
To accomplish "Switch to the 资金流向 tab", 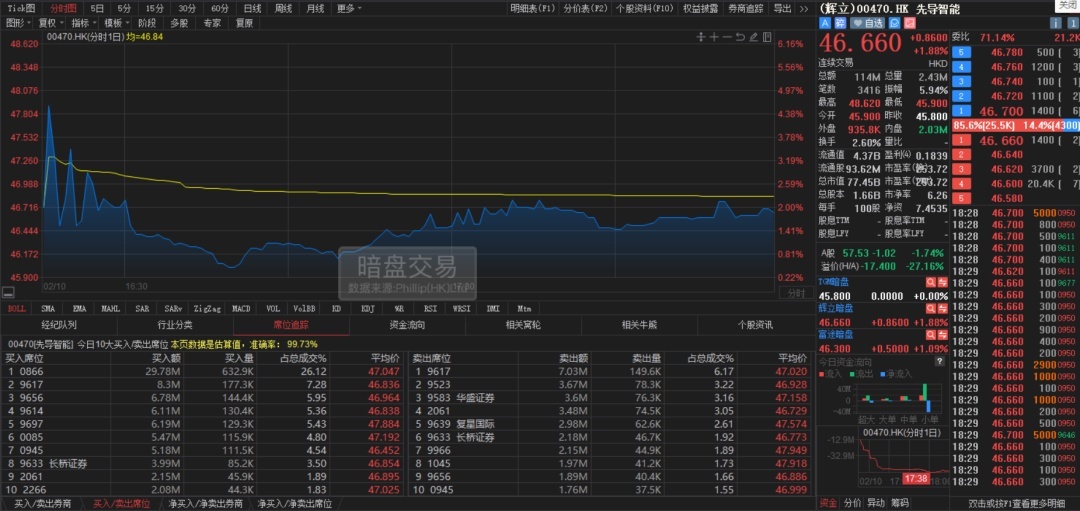I will point(406,325).
